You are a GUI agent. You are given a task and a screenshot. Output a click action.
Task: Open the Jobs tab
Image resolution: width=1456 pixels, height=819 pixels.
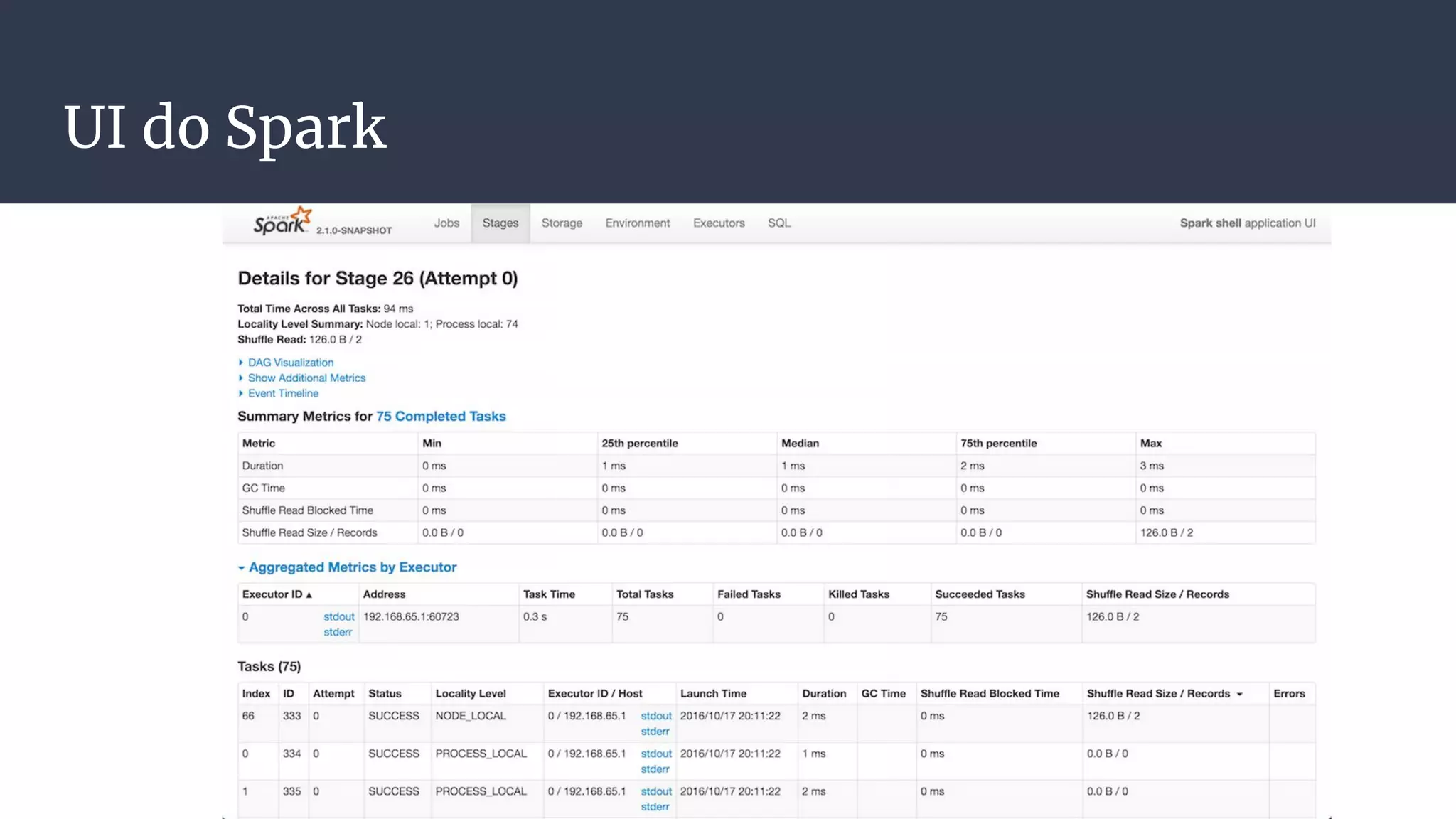click(446, 223)
